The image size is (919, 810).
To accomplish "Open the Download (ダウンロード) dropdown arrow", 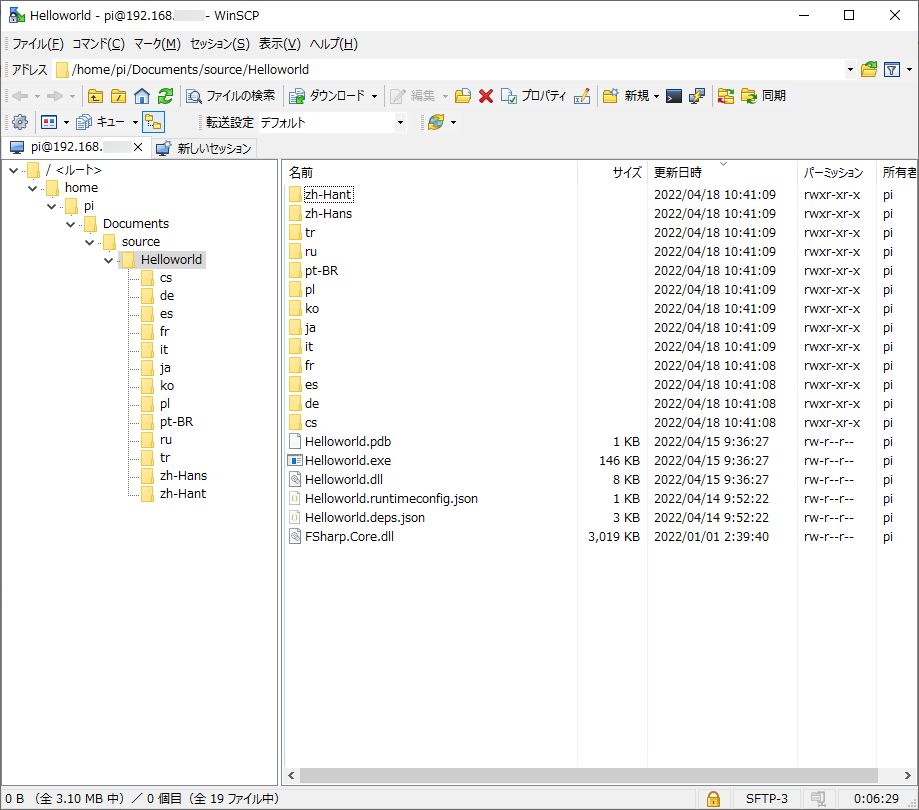I will pyautogui.click(x=374, y=96).
